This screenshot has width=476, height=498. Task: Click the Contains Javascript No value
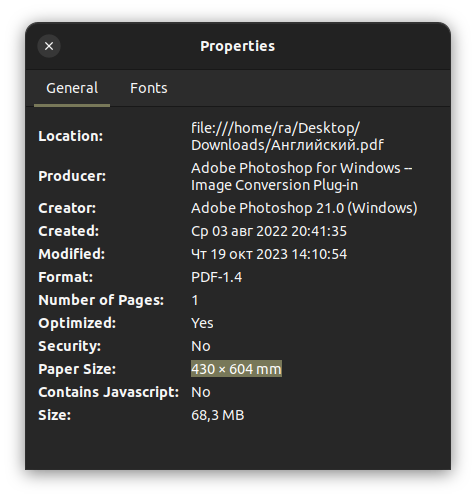[x=201, y=392]
